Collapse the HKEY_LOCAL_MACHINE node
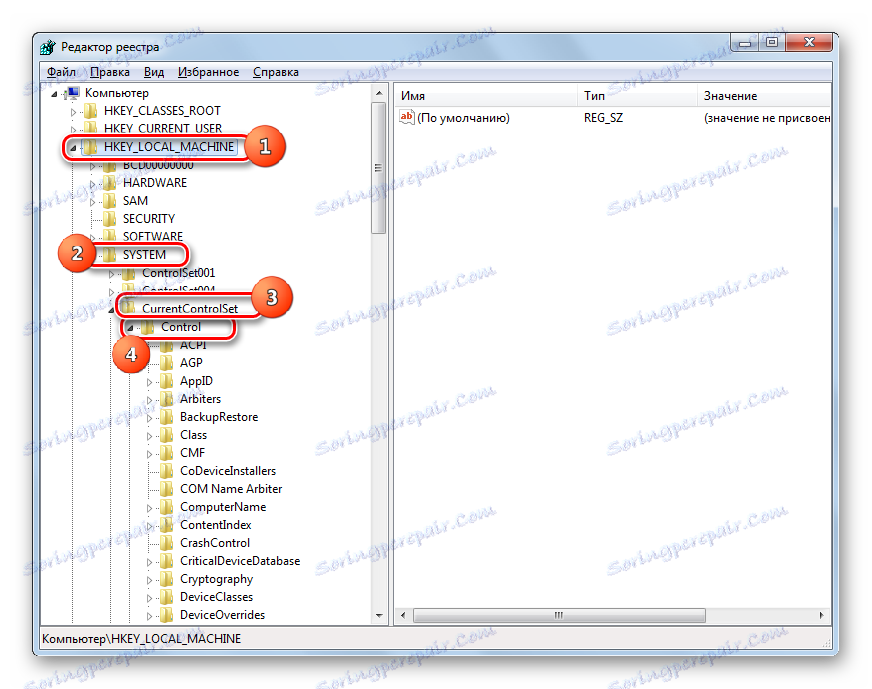 tap(75, 146)
